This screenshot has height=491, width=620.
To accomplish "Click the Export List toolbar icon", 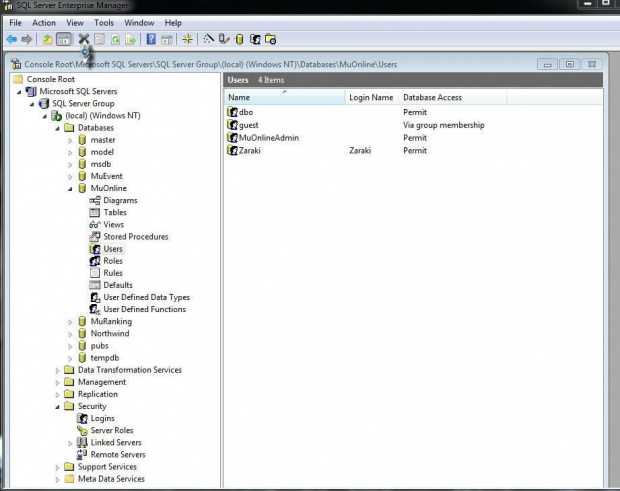I will (130, 40).
